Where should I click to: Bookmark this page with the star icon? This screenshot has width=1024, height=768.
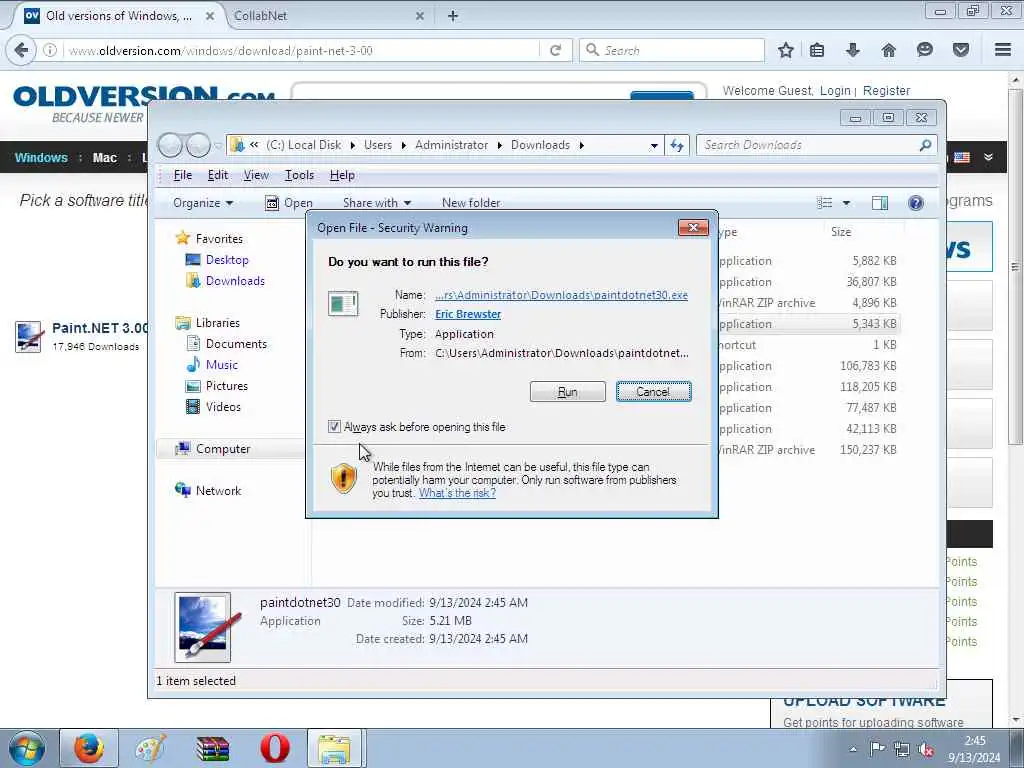coord(786,50)
